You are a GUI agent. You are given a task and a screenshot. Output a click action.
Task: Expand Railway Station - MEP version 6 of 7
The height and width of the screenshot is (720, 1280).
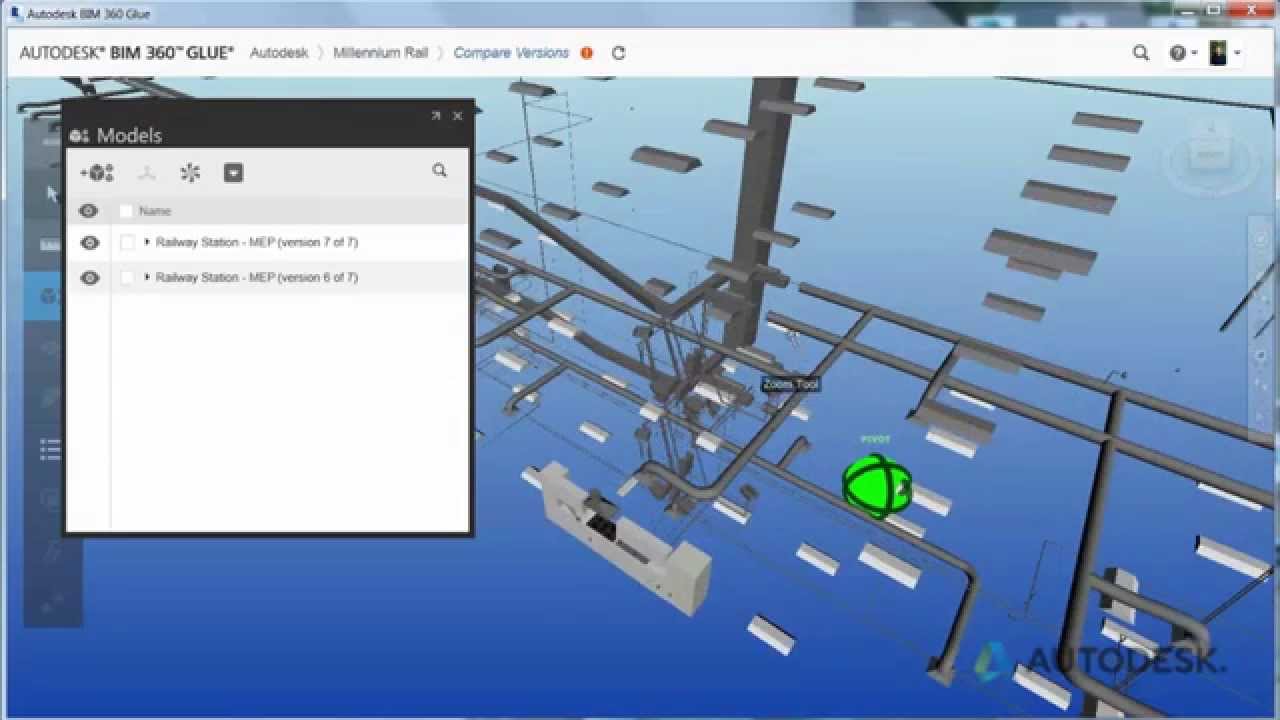[x=147, y=277]
